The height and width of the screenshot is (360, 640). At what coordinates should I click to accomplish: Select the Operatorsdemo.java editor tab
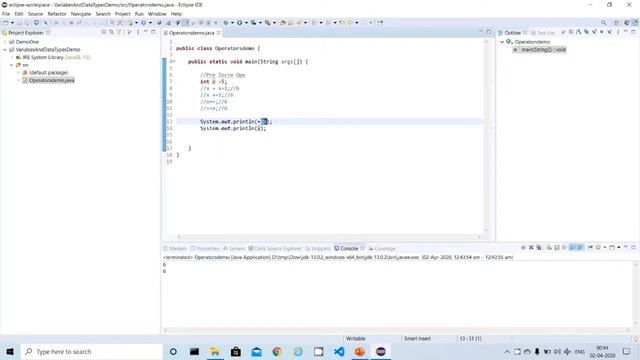(x=191, y=33)
